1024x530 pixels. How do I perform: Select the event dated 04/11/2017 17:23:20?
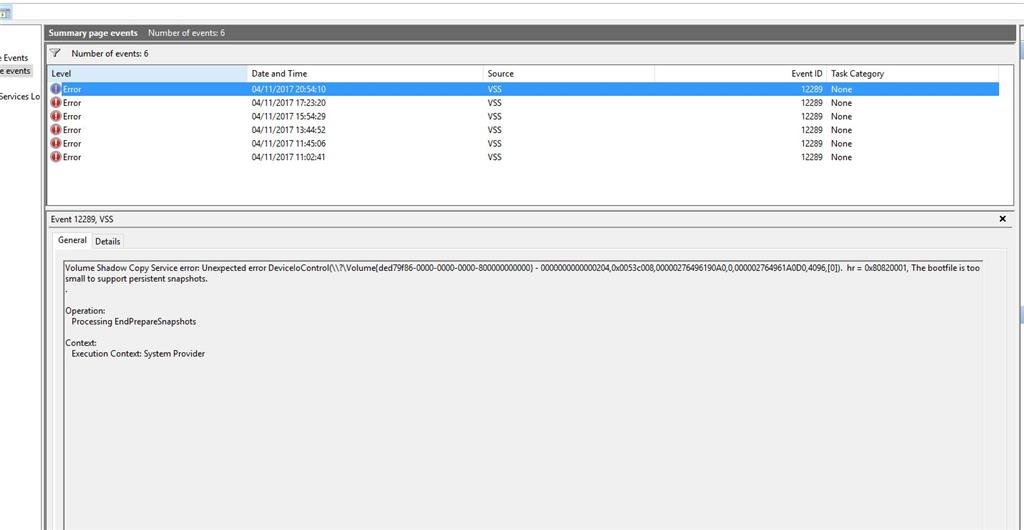pyautogui.click(x=523, y=102)
